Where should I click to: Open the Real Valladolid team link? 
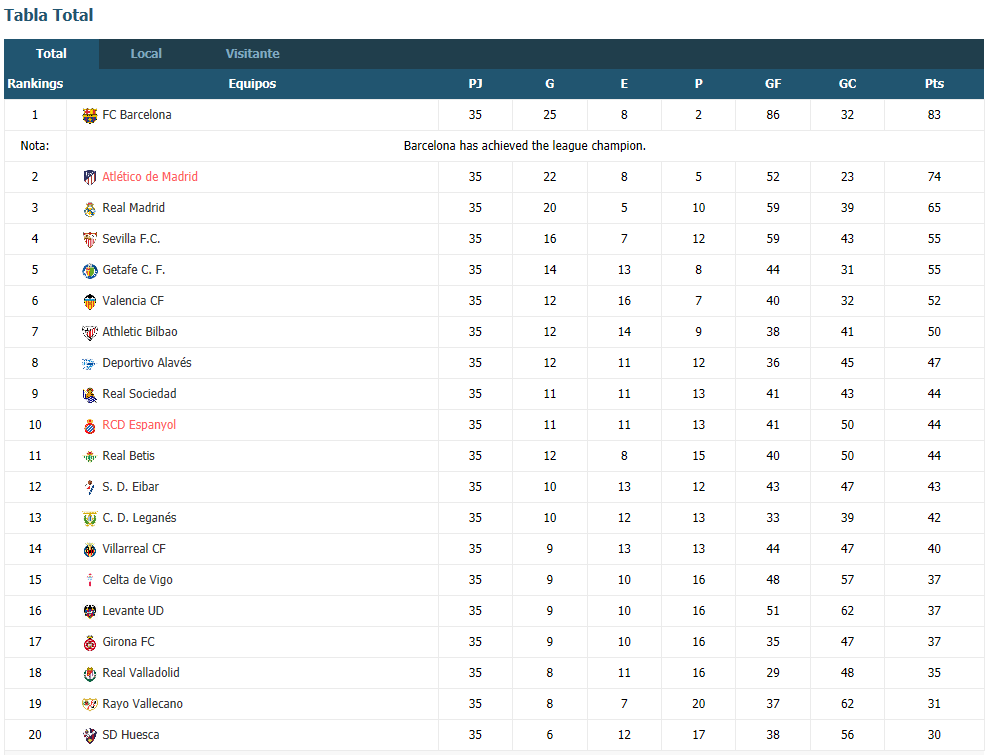coord(141,673)
